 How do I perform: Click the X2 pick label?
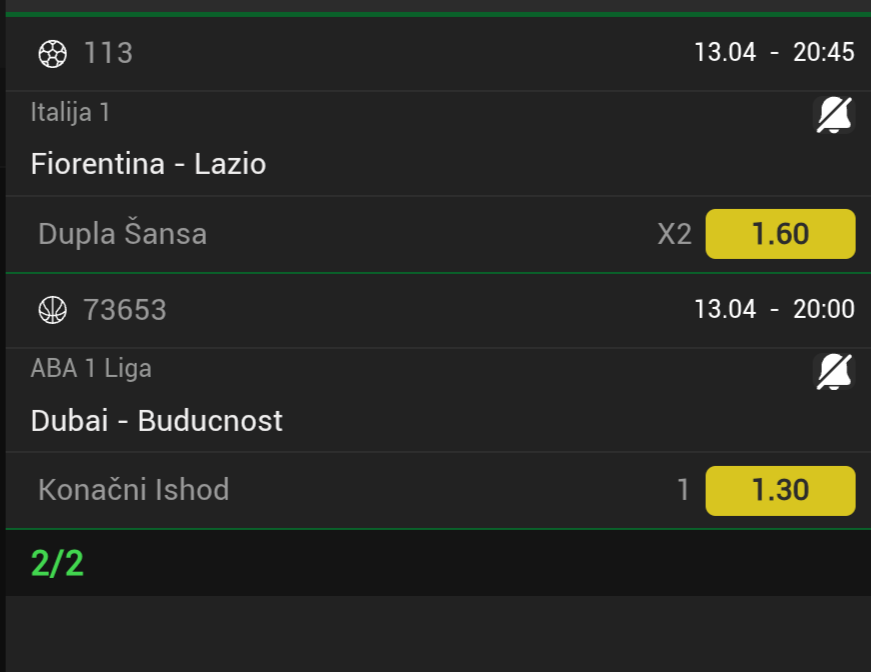point(674,234)
